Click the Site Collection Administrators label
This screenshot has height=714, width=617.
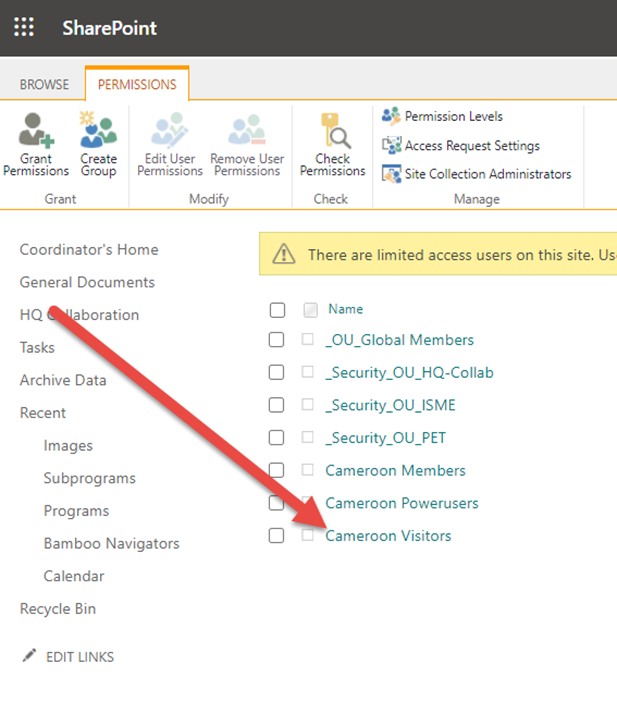click(488, 174)
